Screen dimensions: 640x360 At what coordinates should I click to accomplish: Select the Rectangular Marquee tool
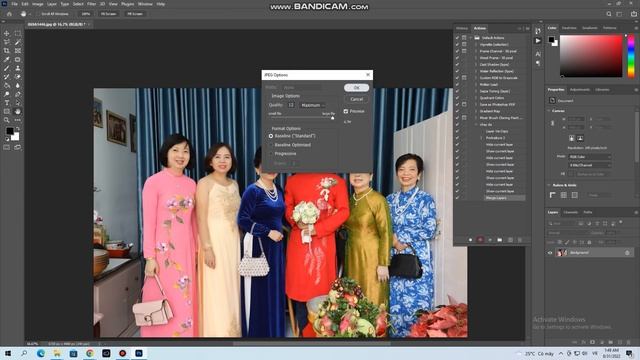pos(18,33)
